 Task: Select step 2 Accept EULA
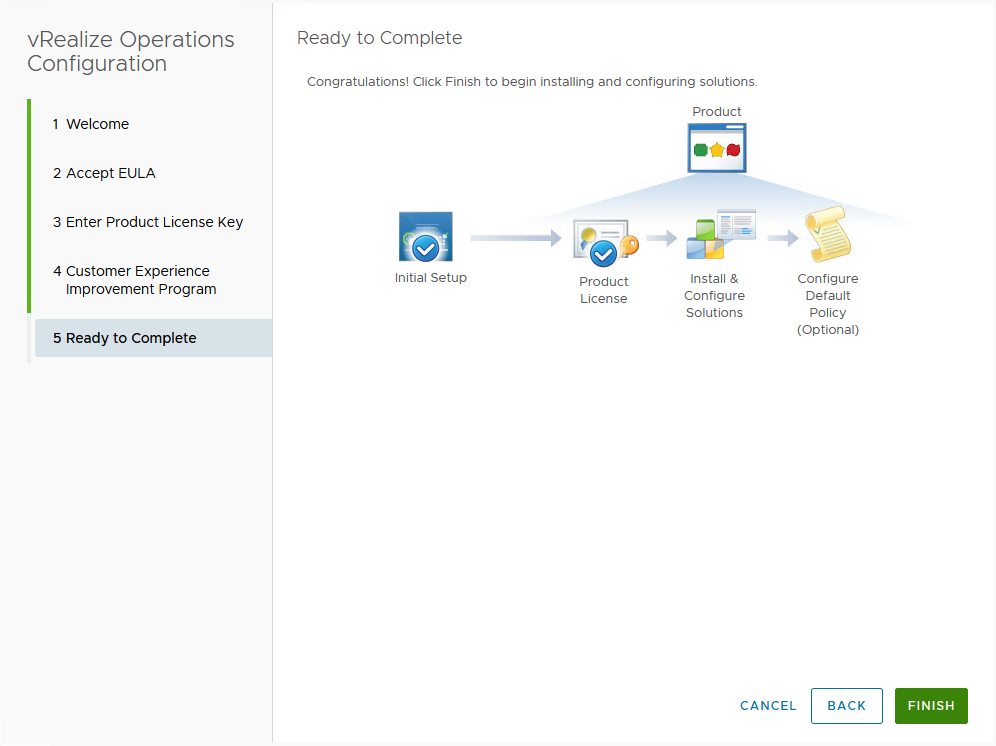[104, 173]
